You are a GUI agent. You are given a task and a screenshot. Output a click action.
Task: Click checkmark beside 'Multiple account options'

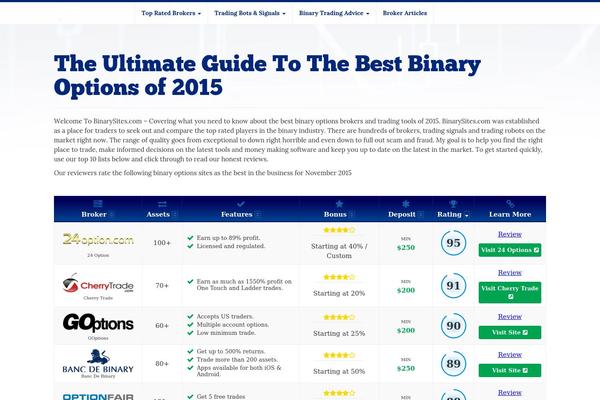coord(190,325)
